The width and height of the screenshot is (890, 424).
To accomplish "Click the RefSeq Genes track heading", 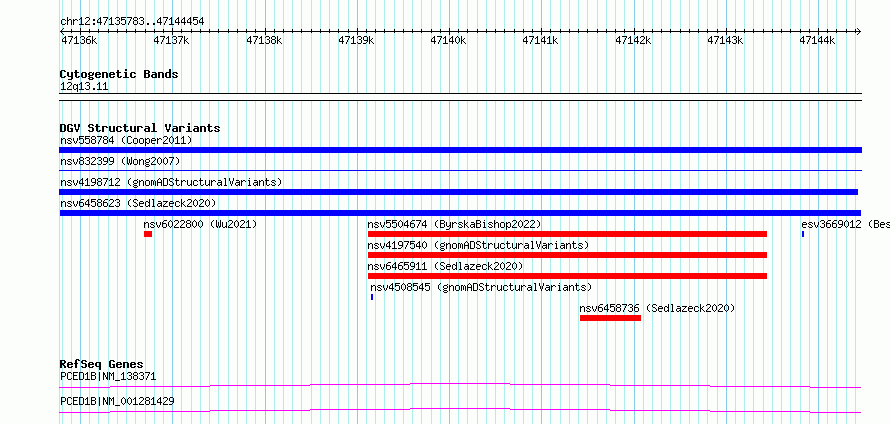I will [102, 364].
